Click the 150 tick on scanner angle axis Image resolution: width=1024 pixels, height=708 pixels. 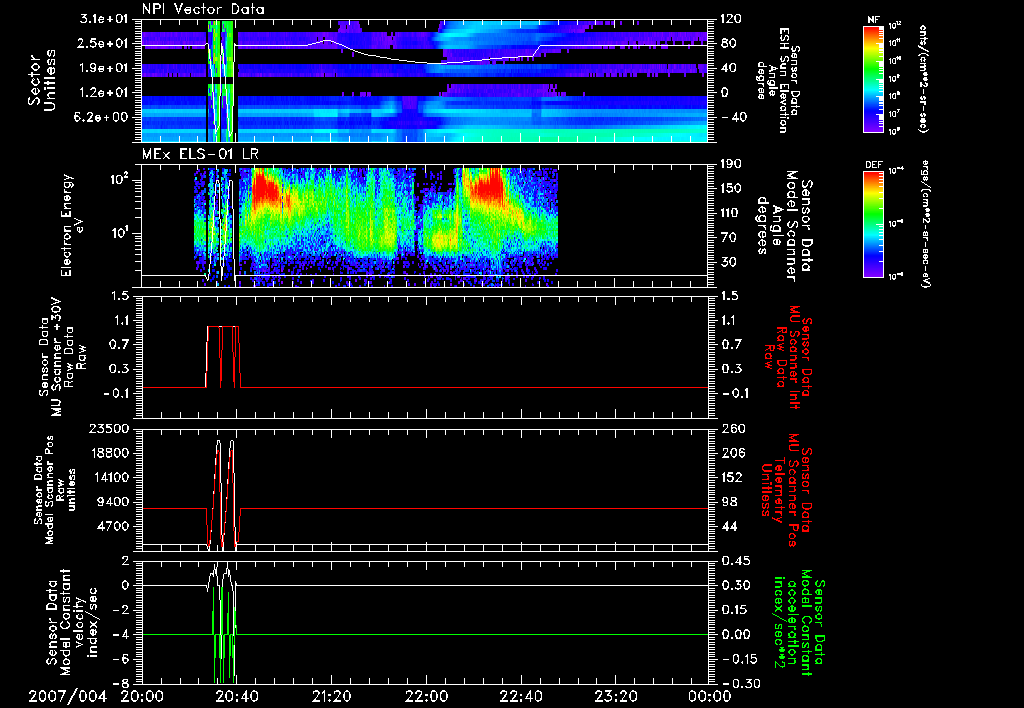coord(731,188)
